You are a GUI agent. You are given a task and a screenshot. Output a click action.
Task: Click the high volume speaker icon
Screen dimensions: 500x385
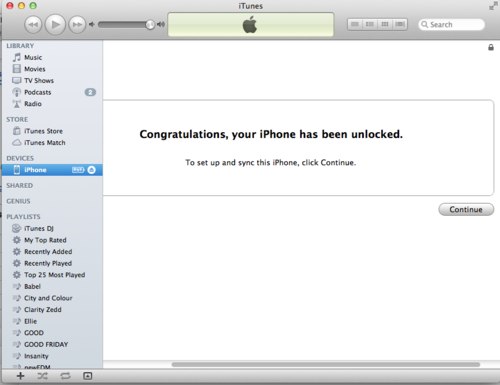click(x=161, y=24)
